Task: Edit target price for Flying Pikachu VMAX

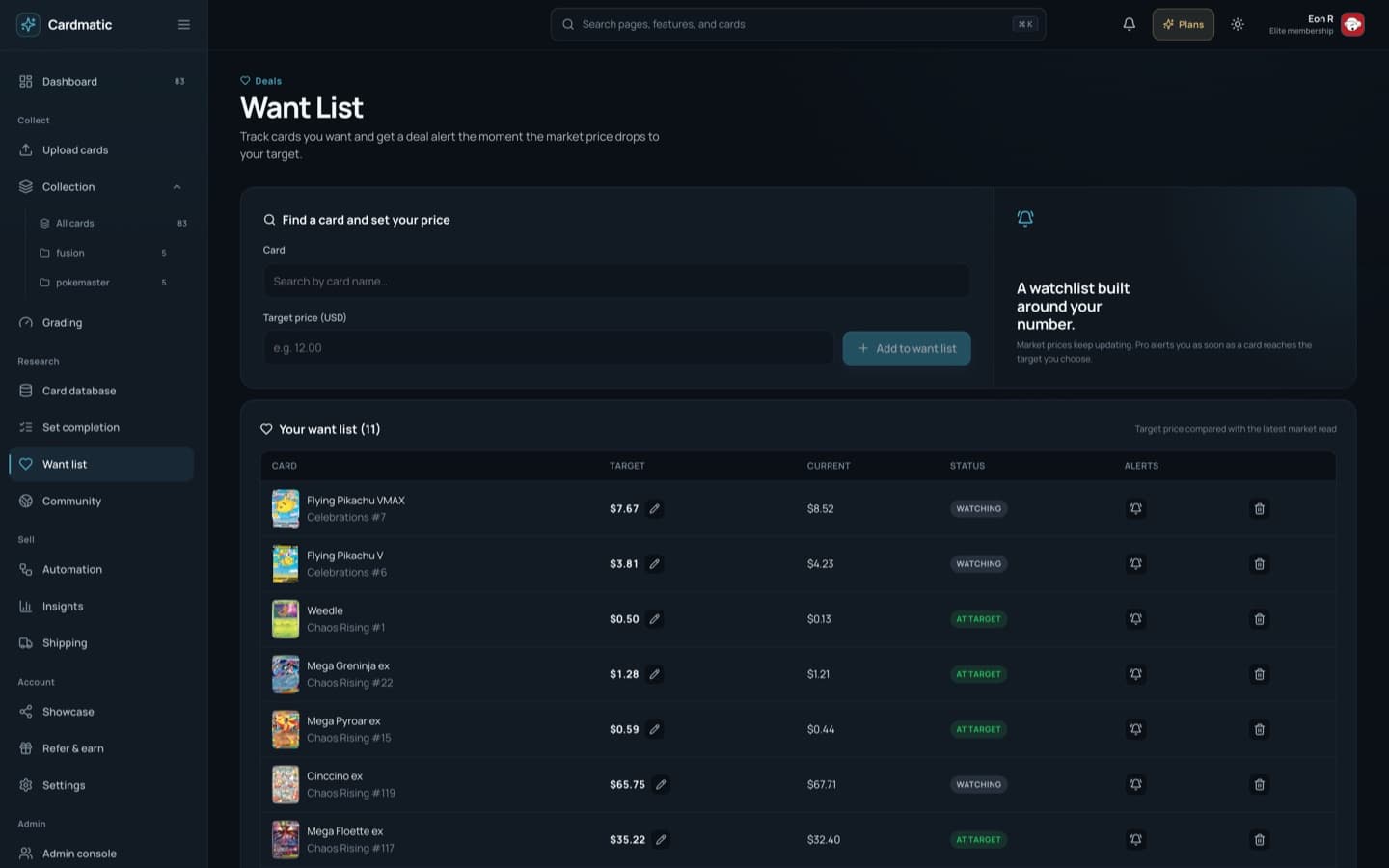Action: 655,509
